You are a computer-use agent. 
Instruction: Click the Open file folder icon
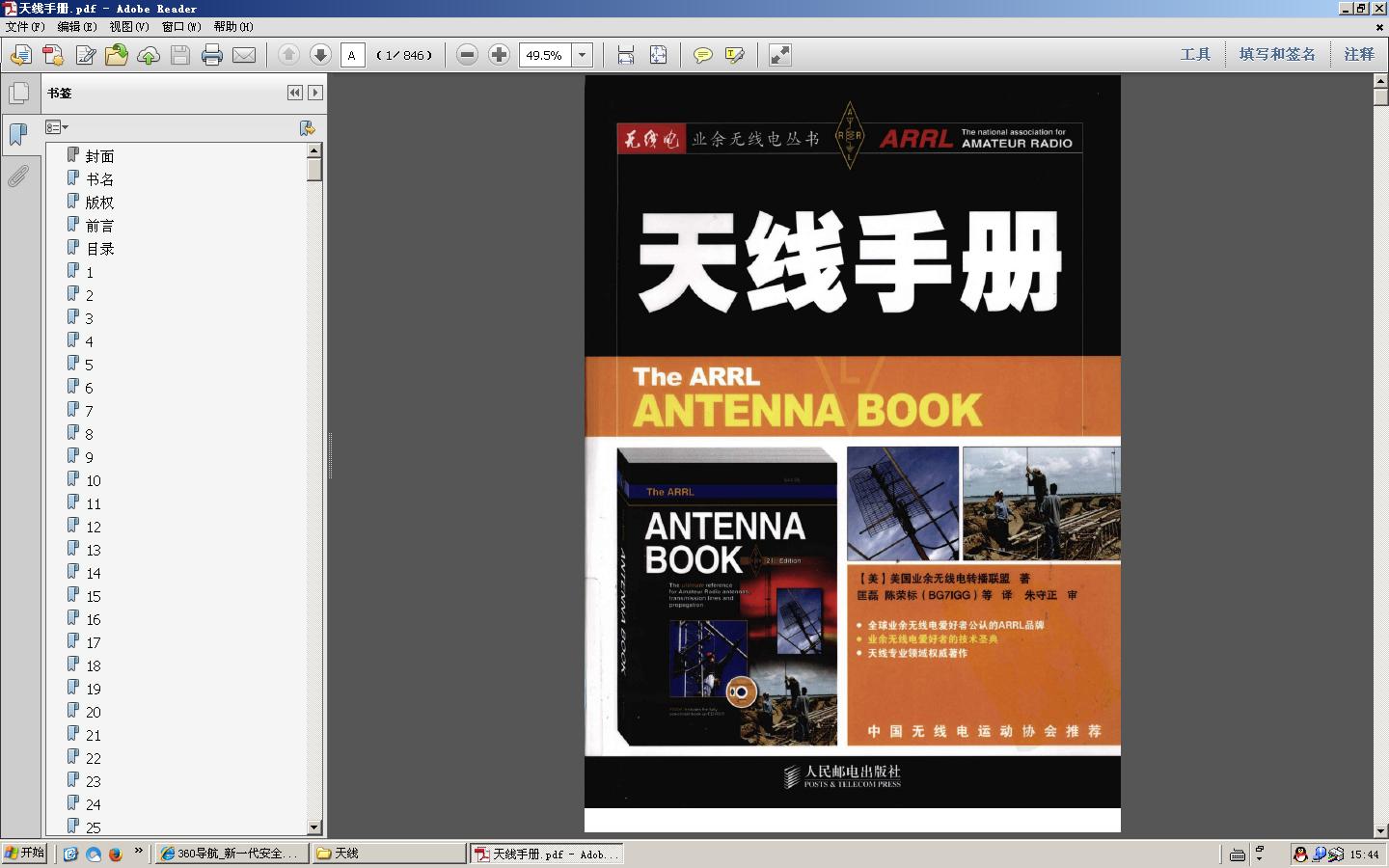[x=117, y=55]
